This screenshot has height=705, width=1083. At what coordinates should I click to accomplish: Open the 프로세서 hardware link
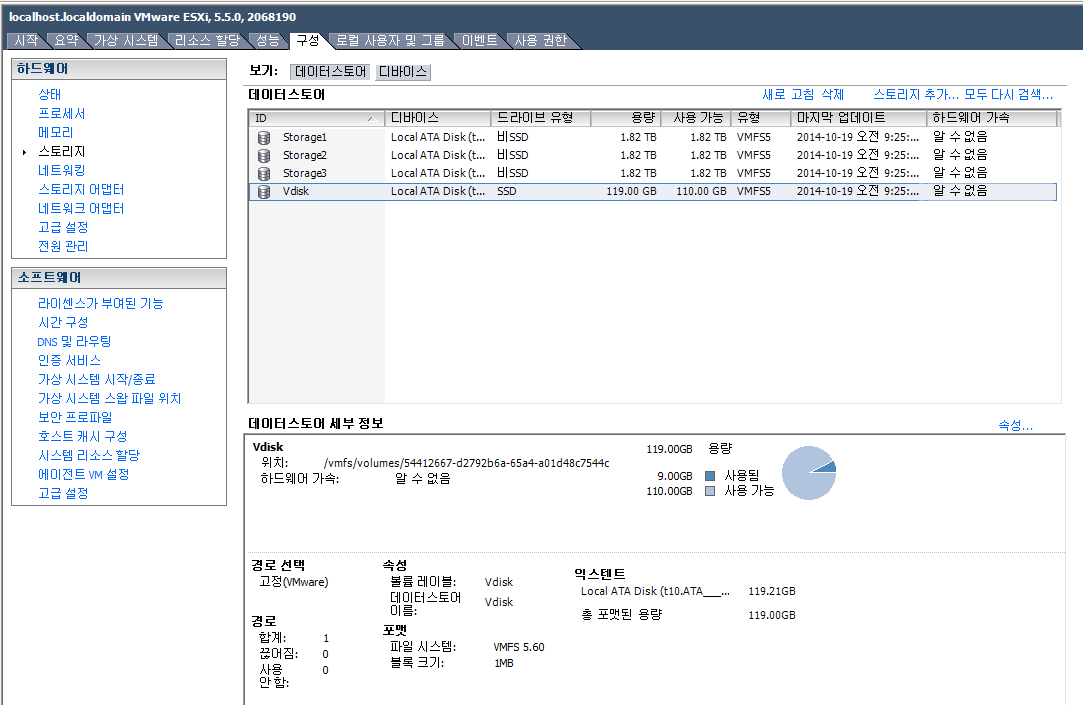click(x=61, y=113)
